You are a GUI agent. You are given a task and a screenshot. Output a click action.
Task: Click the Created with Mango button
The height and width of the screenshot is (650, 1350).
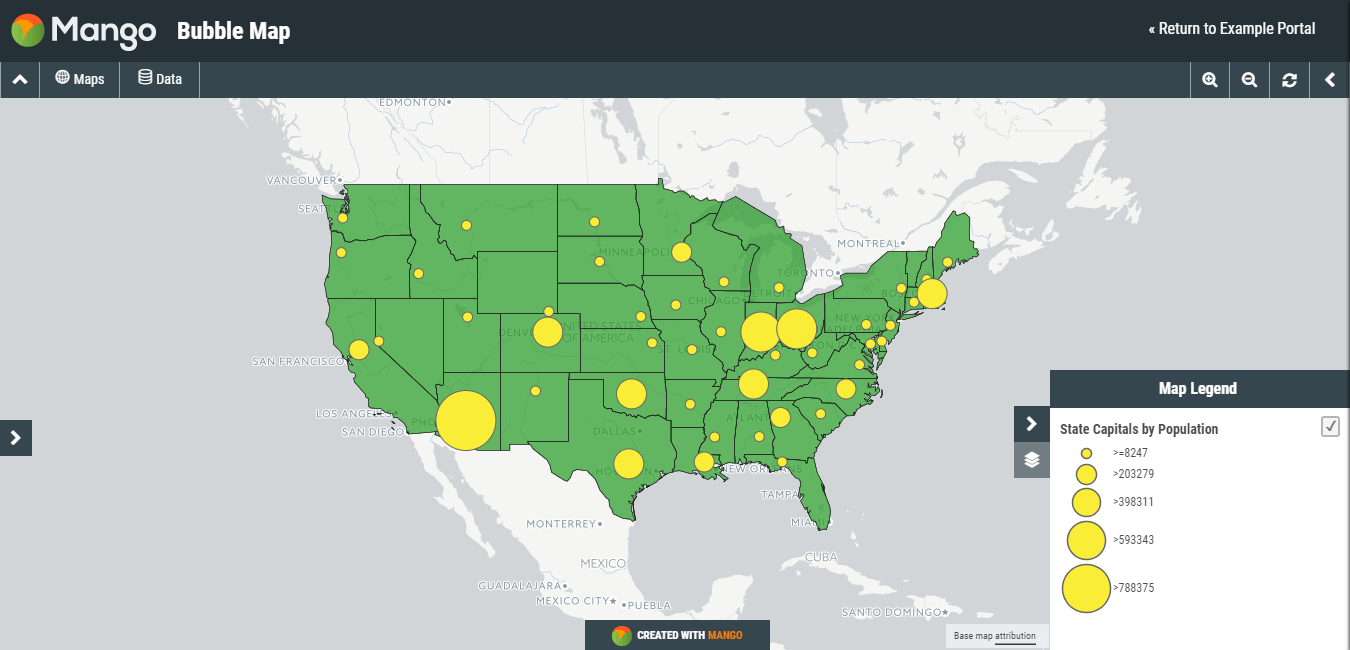(x=677, y=635)
